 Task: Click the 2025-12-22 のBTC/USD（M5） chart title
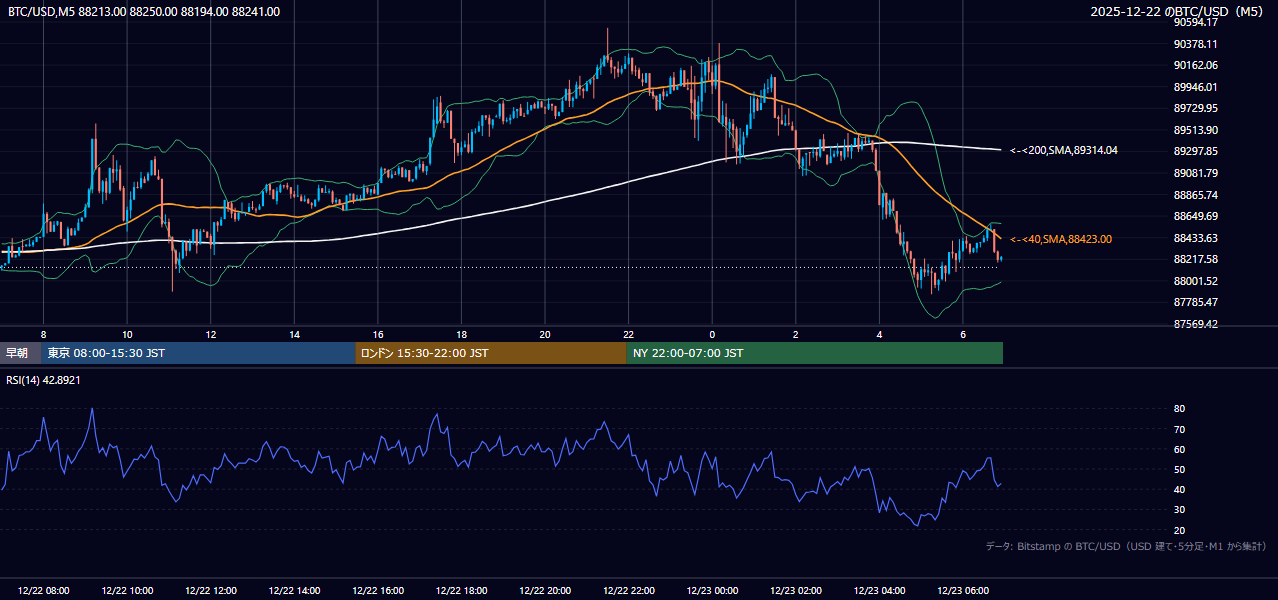tap(1178, 11)
